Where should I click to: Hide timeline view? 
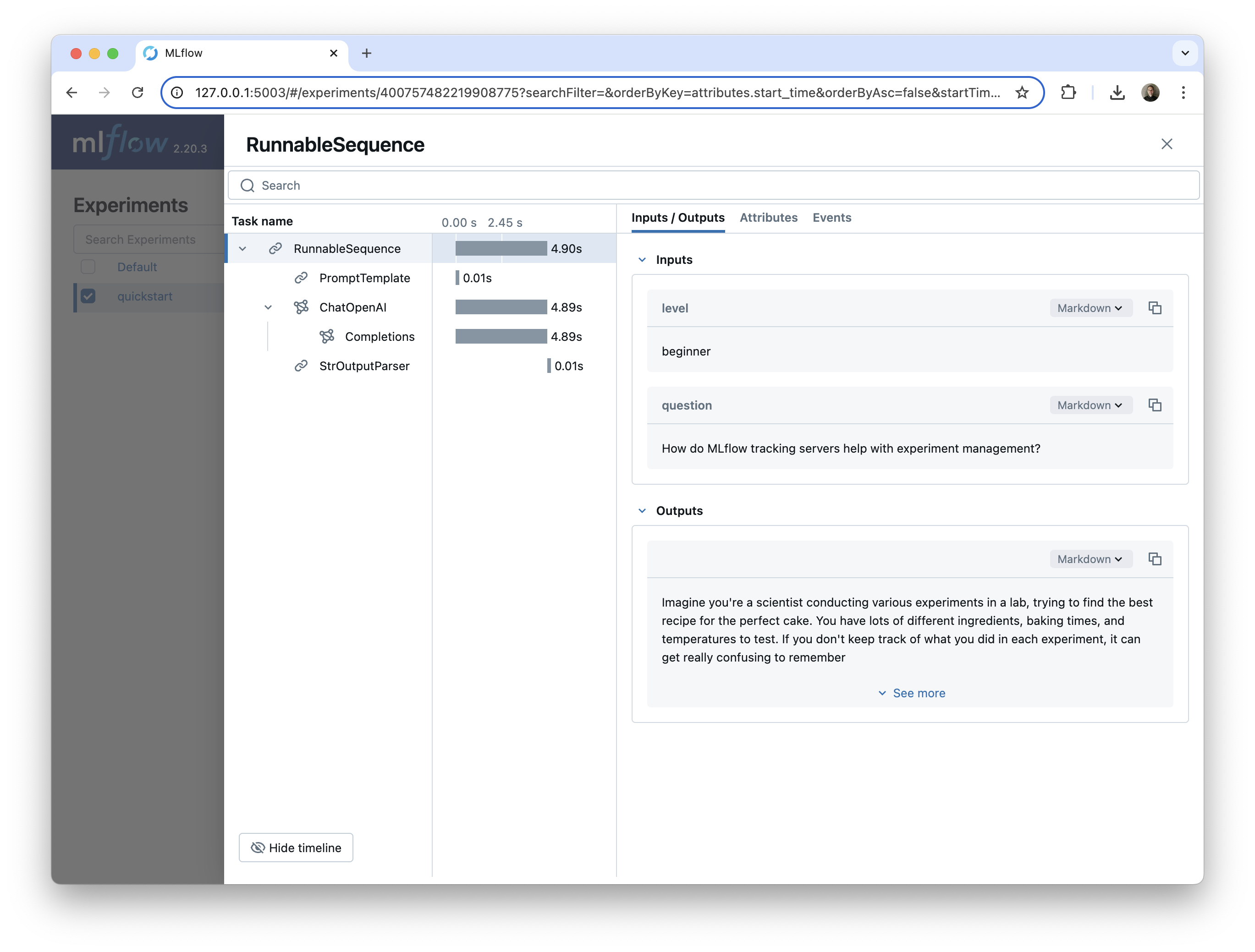point(296,847)
